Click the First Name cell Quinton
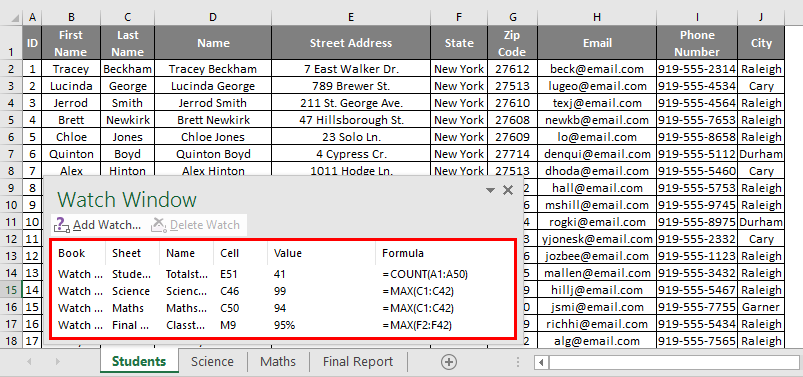803x377 pixels. click(x=71, y=154)
